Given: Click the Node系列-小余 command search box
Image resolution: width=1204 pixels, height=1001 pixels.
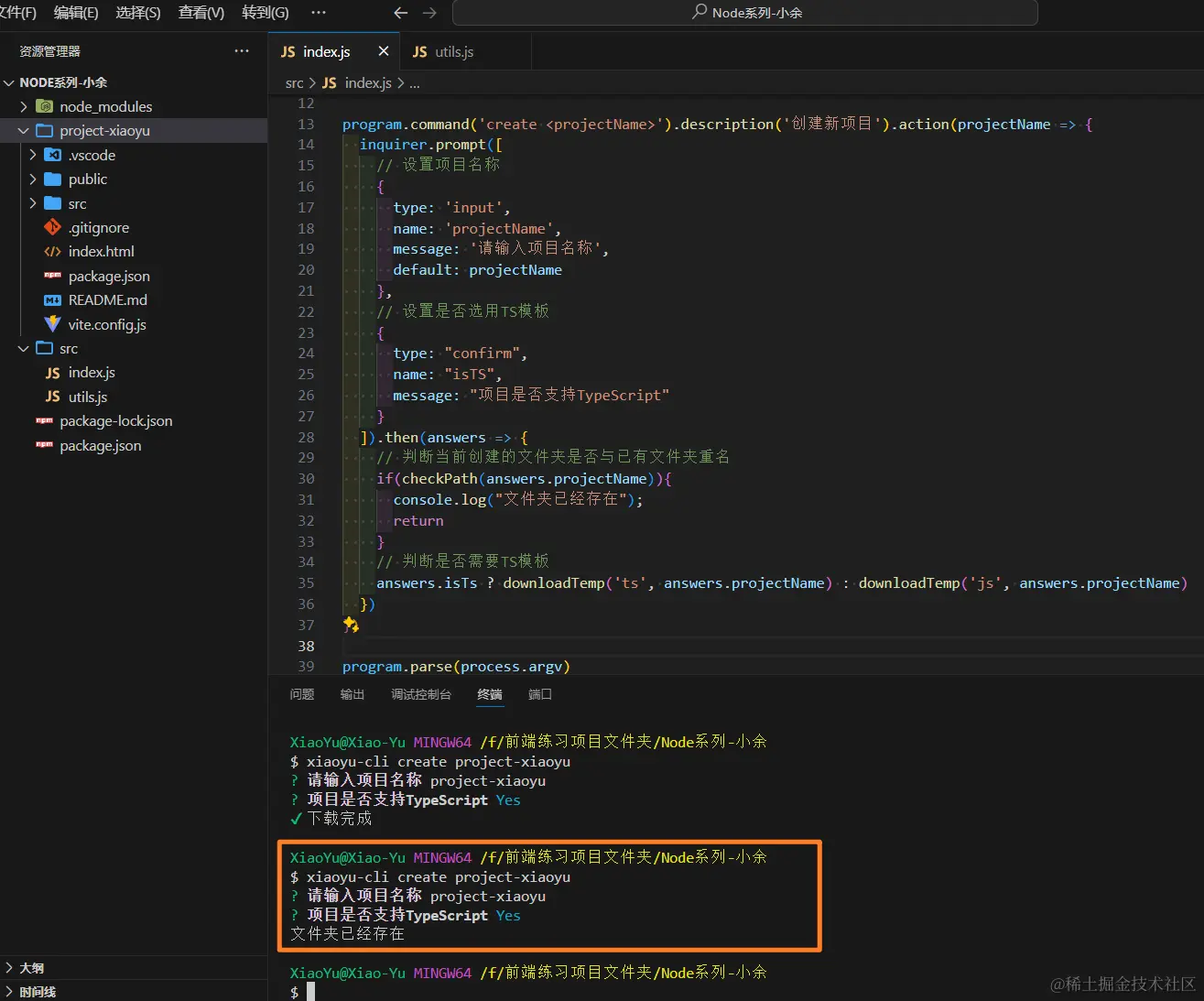Looking at the screenshot, I should (745, 13).
